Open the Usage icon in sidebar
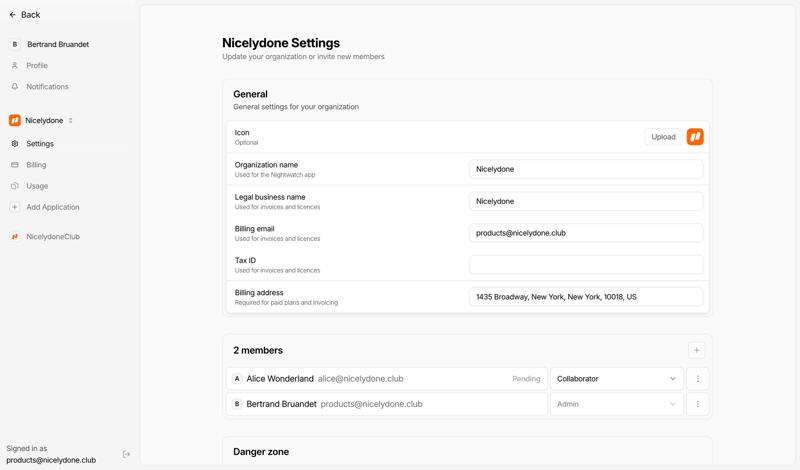The image size is (800, 470). tap(15, 186)
